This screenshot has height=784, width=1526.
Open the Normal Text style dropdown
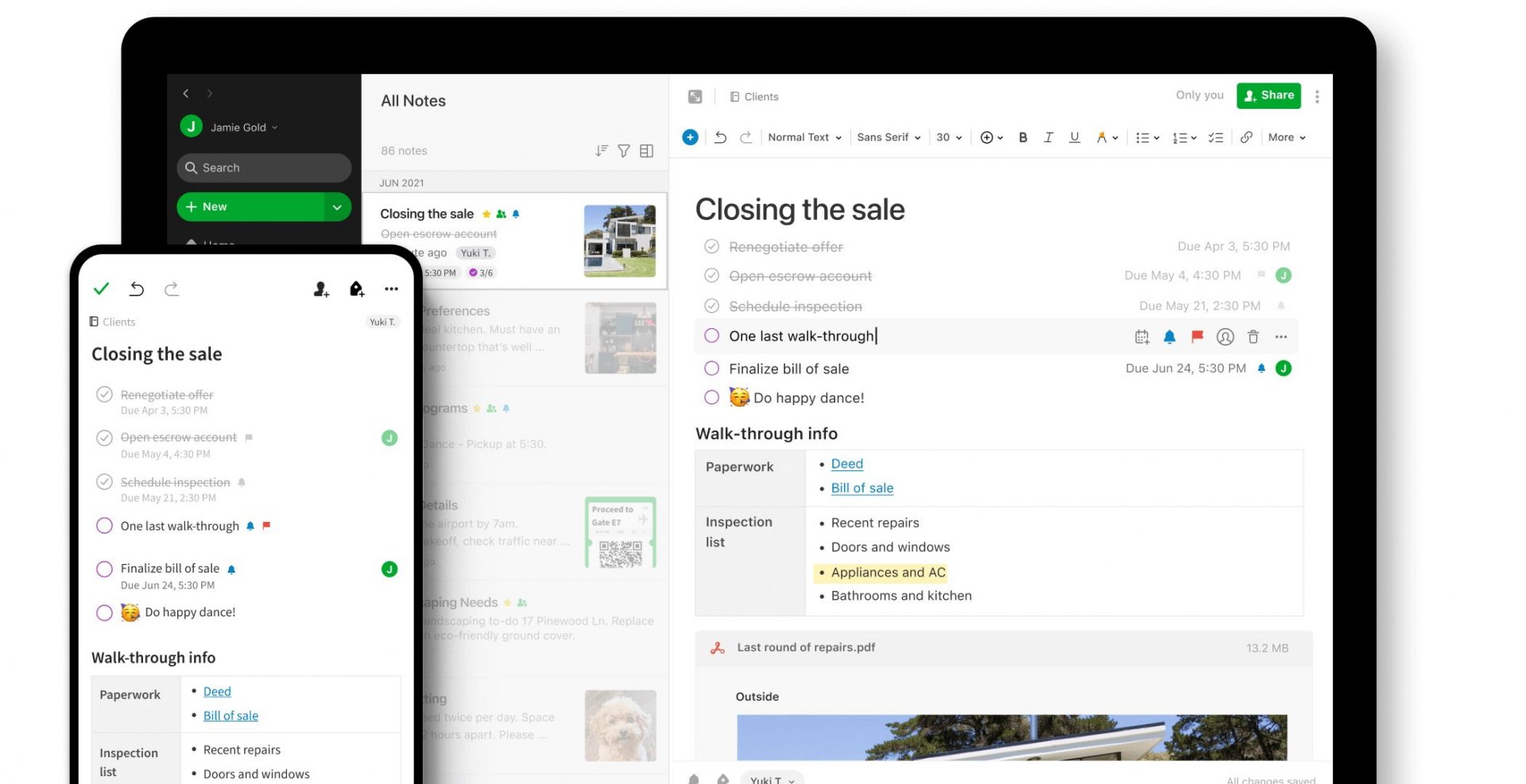coord(804,137)
